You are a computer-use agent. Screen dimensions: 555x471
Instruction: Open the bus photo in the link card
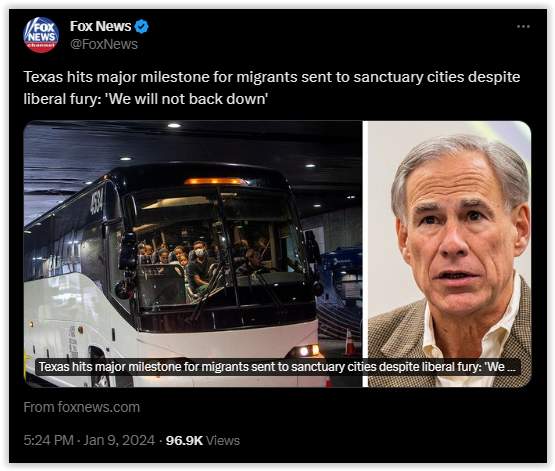pos(193,254)
